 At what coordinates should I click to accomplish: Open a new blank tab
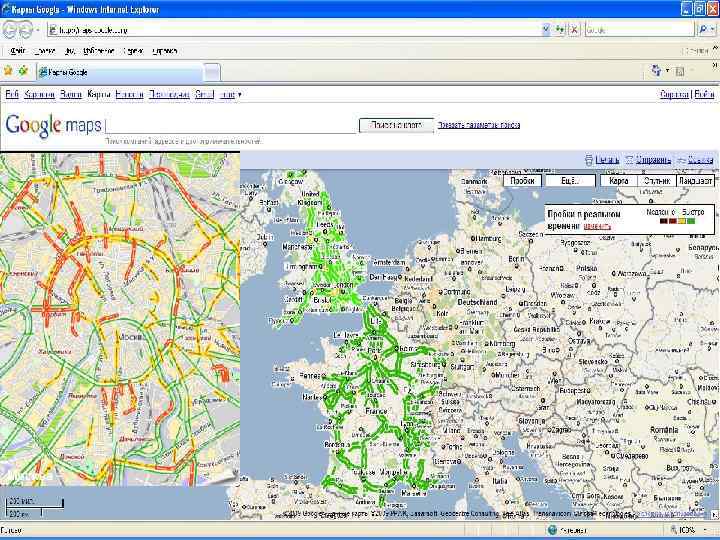(x=212, y=73)
